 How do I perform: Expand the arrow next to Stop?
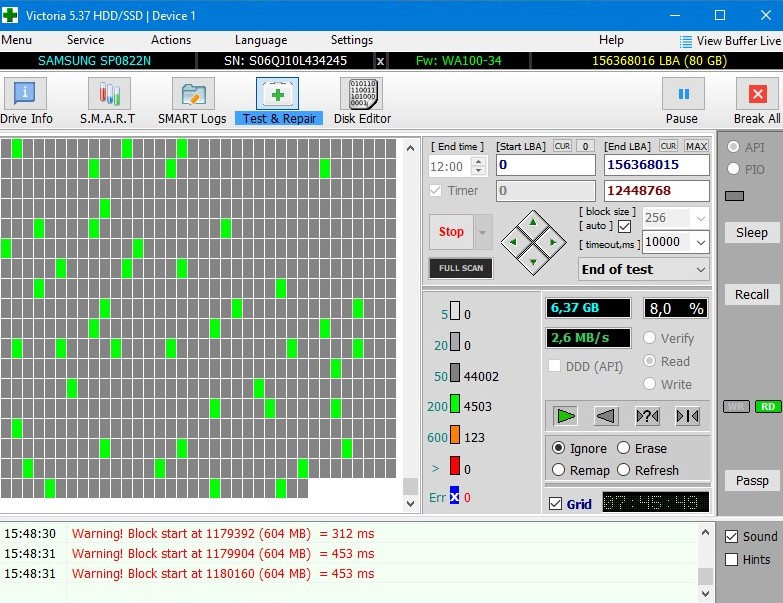484,232
